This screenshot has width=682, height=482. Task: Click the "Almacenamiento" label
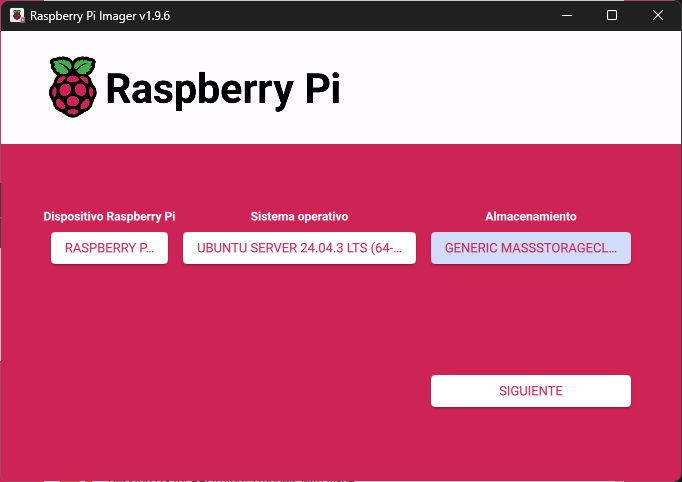(x=530, y=216)
